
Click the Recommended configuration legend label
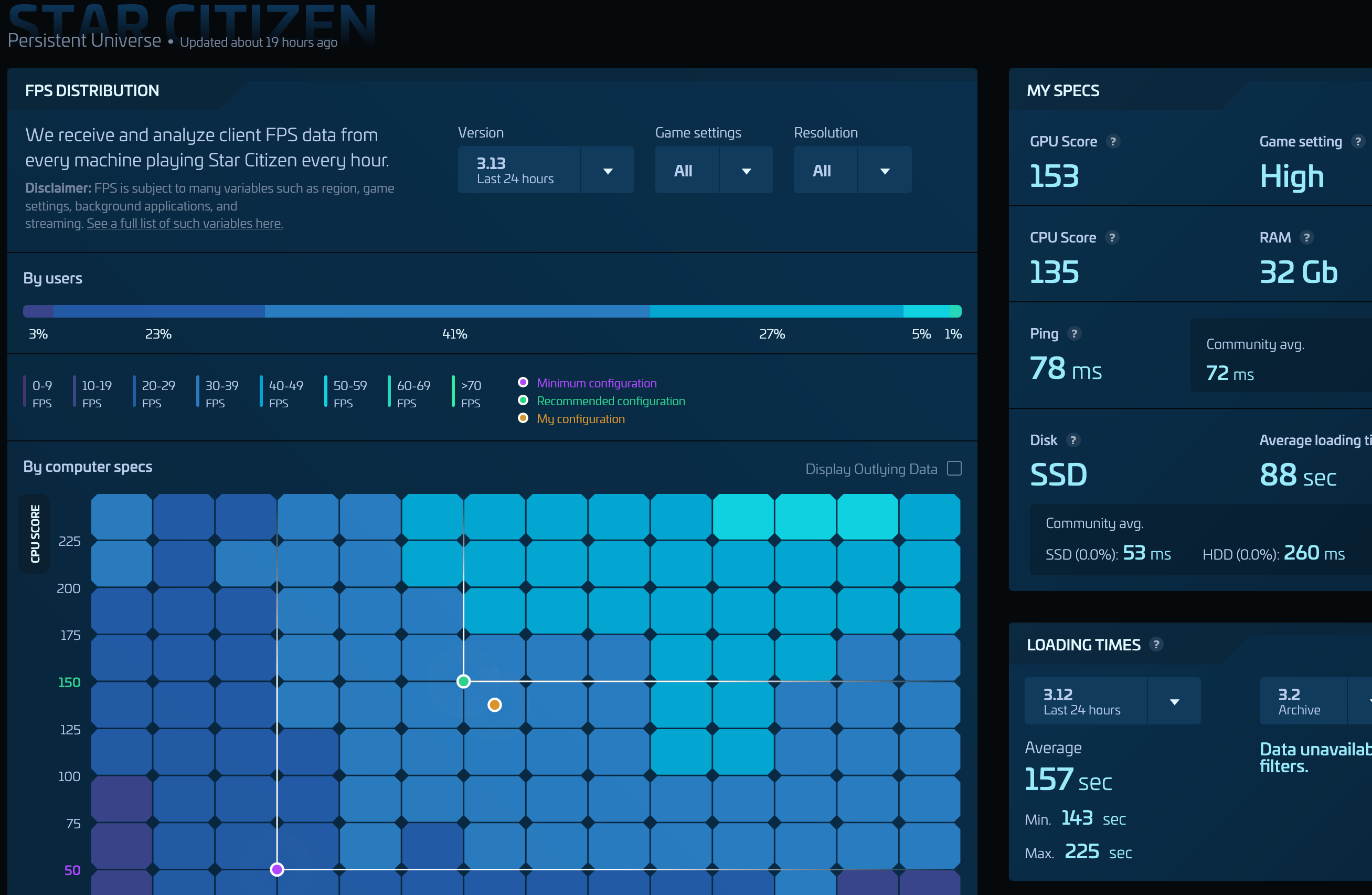pos(611,401)
